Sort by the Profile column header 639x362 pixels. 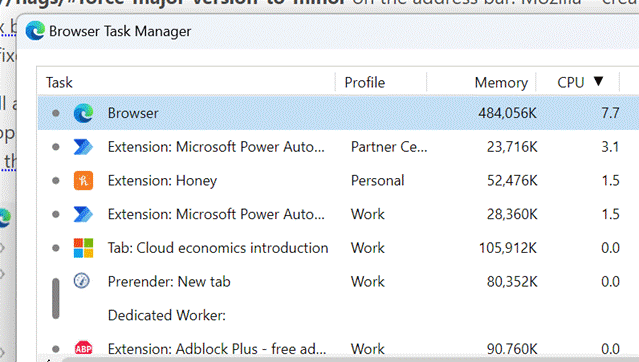coord(365,82)
